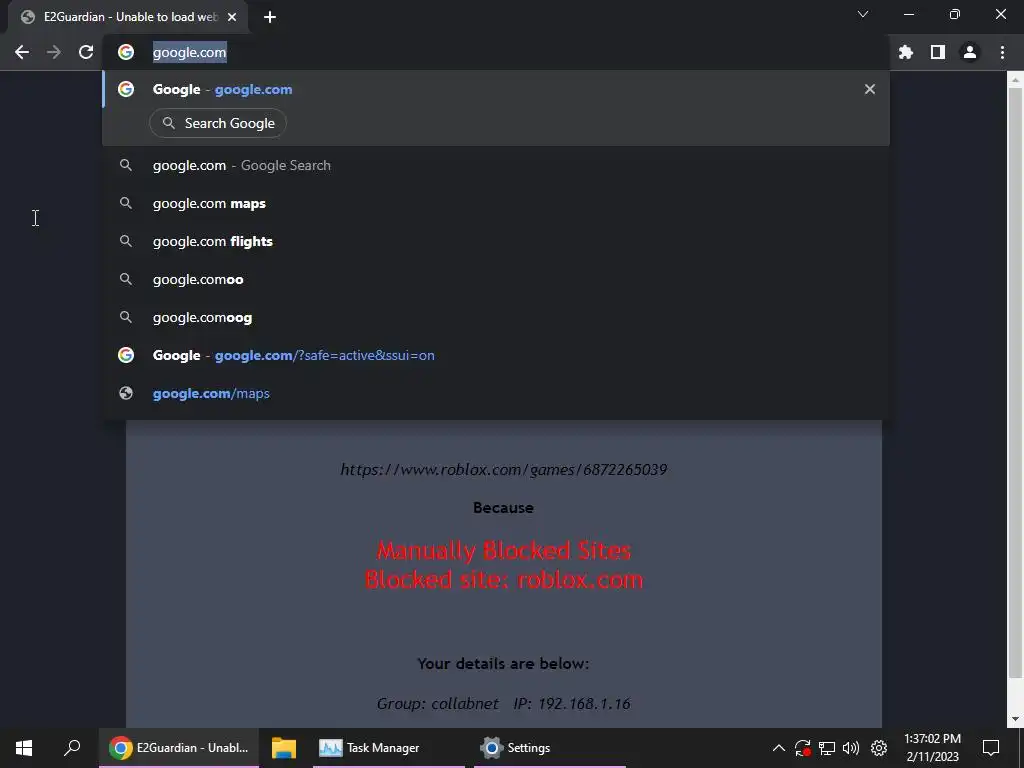Switch to Settings window in taskbar
This screenshot has height=768, width=1024.
click(x=549, y=748)
